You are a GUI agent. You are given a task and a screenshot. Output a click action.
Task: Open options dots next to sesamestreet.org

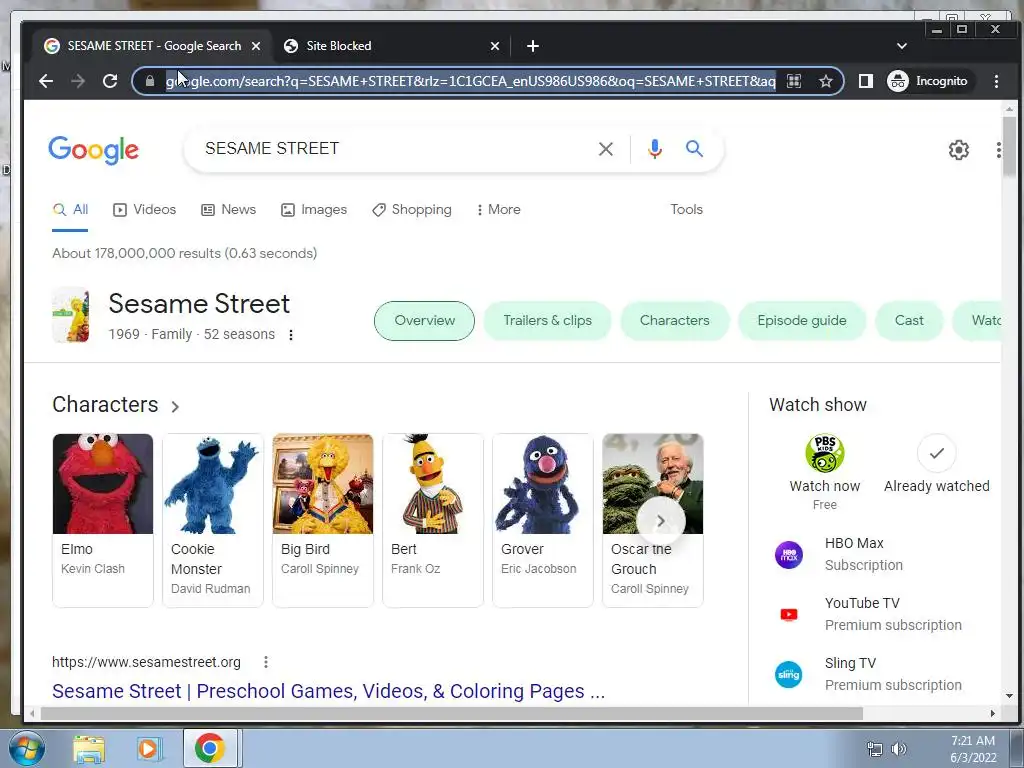pos(266,662)
